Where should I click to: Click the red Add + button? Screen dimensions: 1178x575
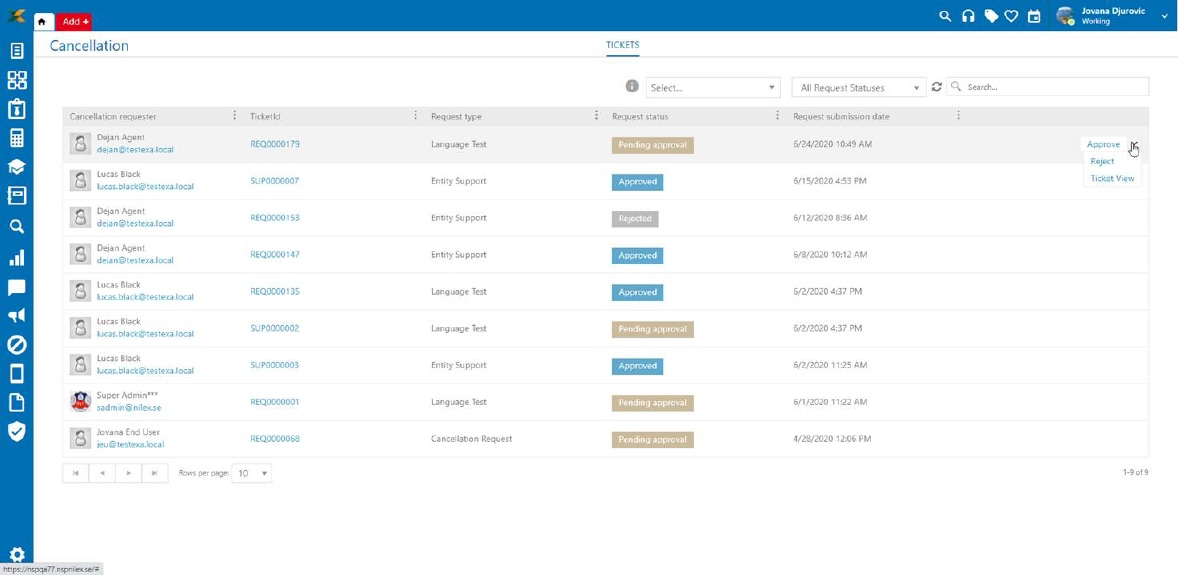(x=75, y=21)
